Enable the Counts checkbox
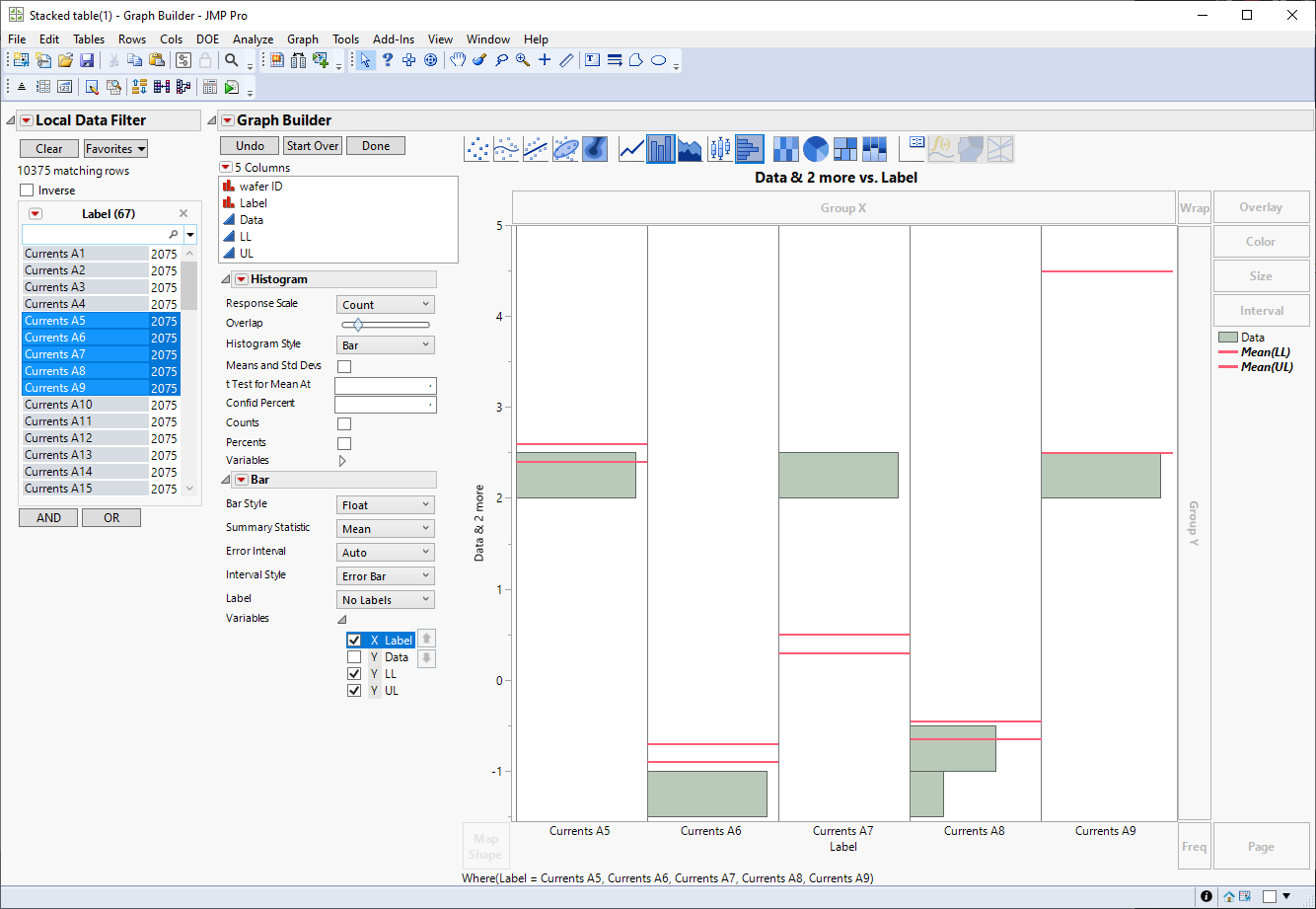This screenshot has width=1316, height=909. [x=344, y=424]
